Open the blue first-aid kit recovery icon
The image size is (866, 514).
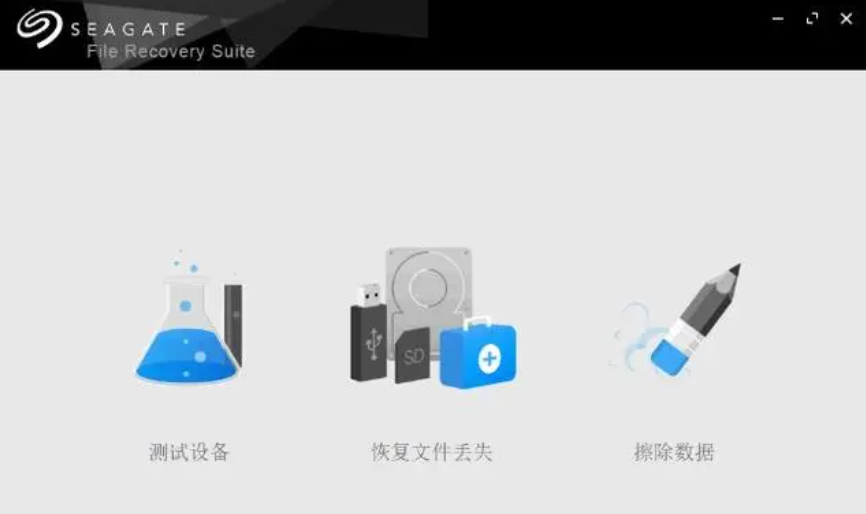(478, 353)
